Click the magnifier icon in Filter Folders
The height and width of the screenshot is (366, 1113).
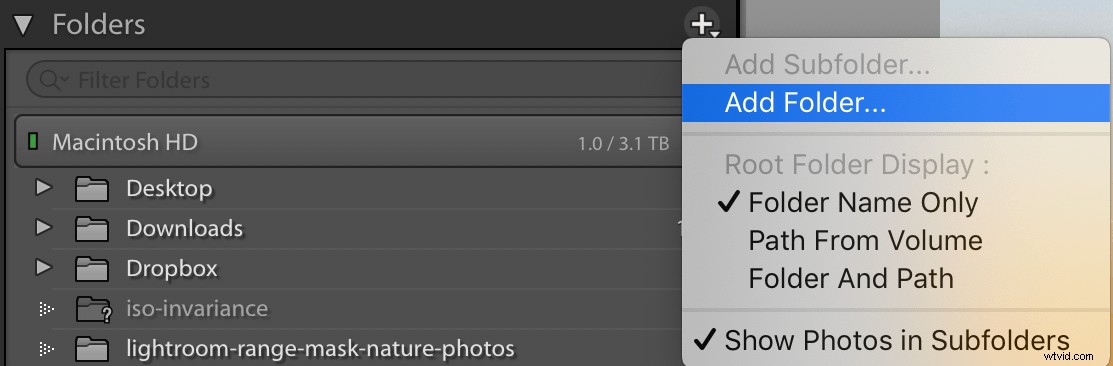53,80
